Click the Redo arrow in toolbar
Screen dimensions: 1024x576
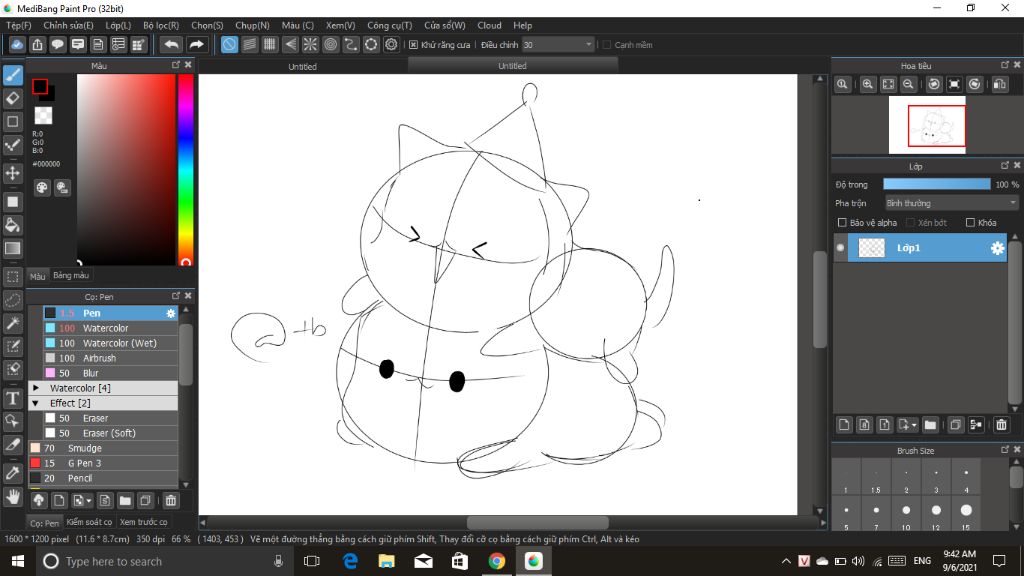(x=196, y=44)
